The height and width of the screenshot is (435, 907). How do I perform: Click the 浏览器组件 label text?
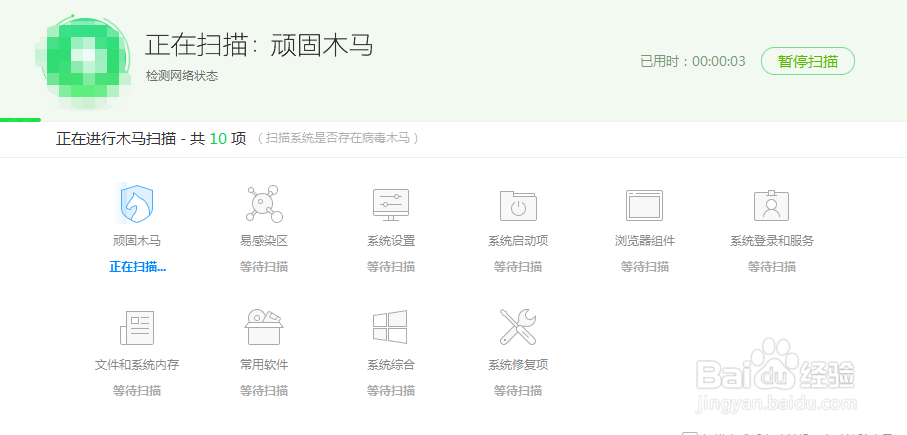pyautogui.click(x=645, y=241)
